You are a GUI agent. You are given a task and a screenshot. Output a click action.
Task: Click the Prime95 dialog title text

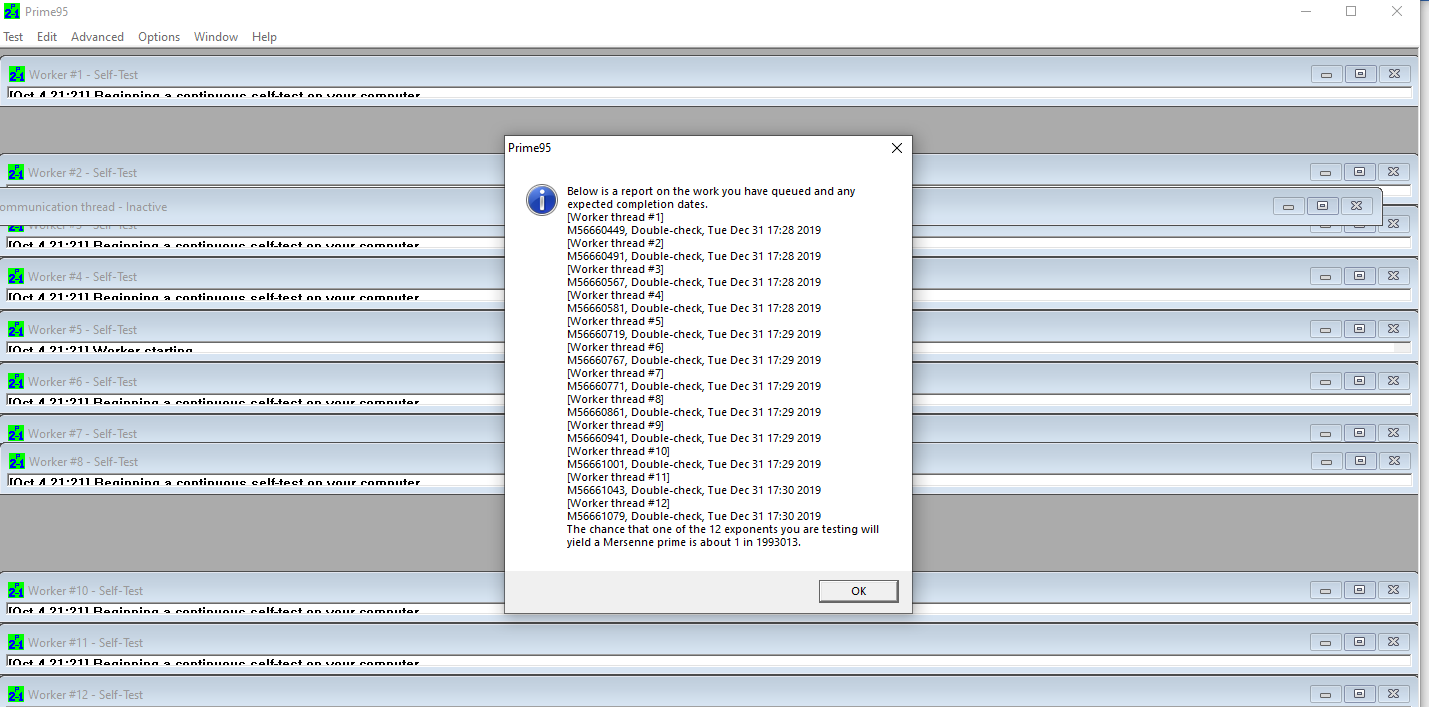pos(529,148)
